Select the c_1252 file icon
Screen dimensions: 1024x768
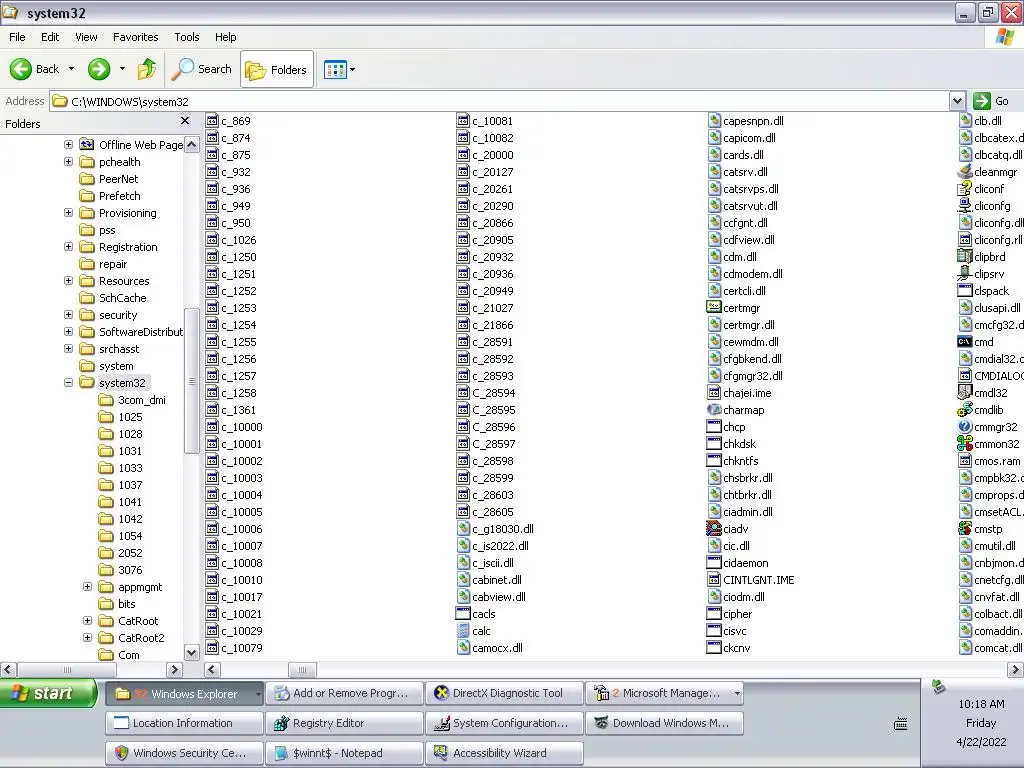pyautogui.click(x=212, y=291)
